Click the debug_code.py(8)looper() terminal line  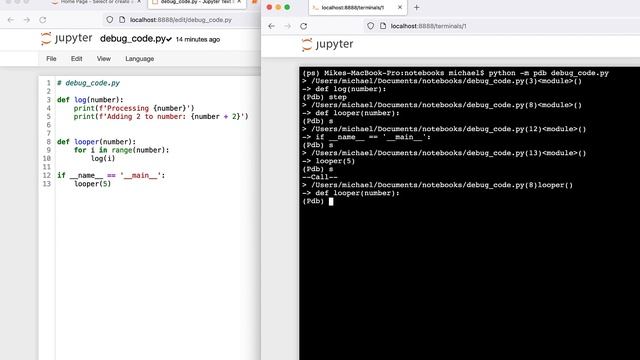tap(438, 185)
